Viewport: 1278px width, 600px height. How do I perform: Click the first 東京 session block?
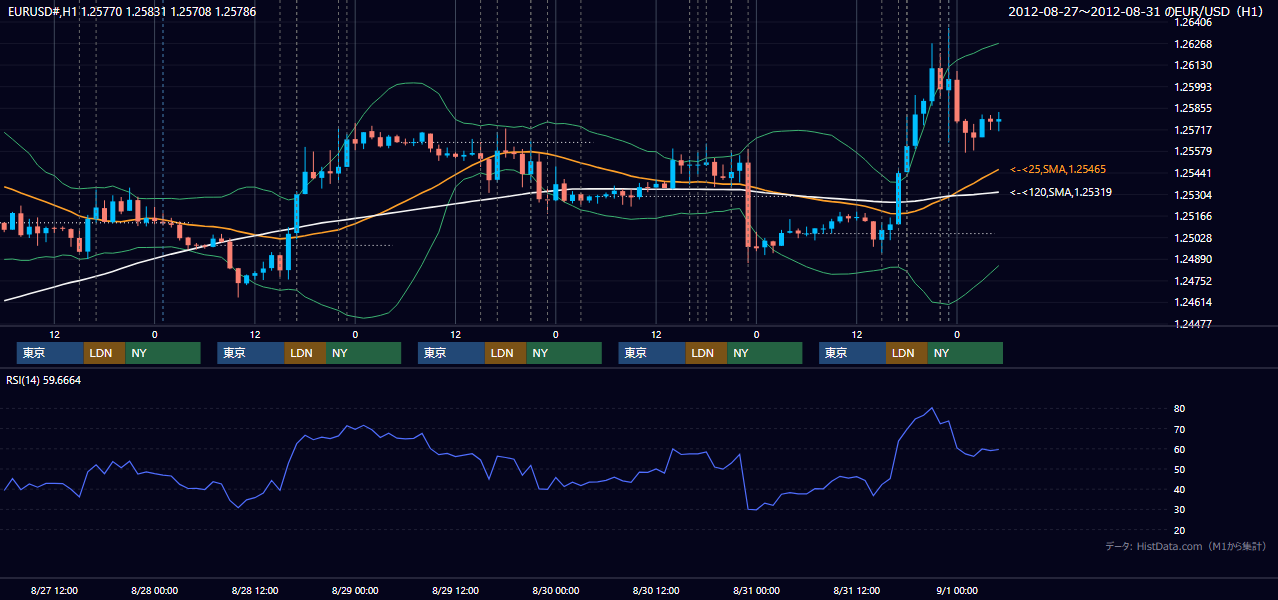coord(50,353)
